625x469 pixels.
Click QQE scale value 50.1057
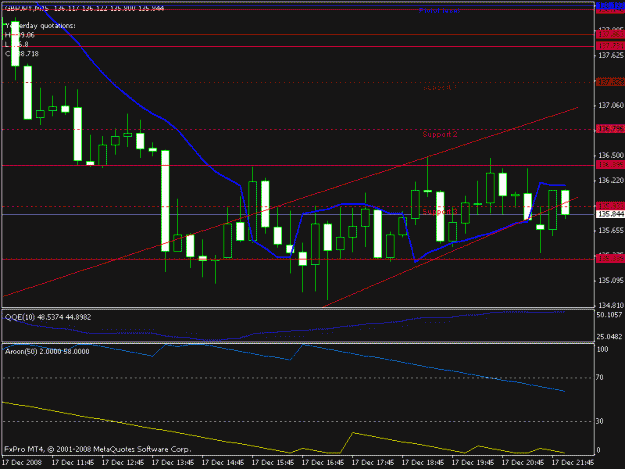609,315
